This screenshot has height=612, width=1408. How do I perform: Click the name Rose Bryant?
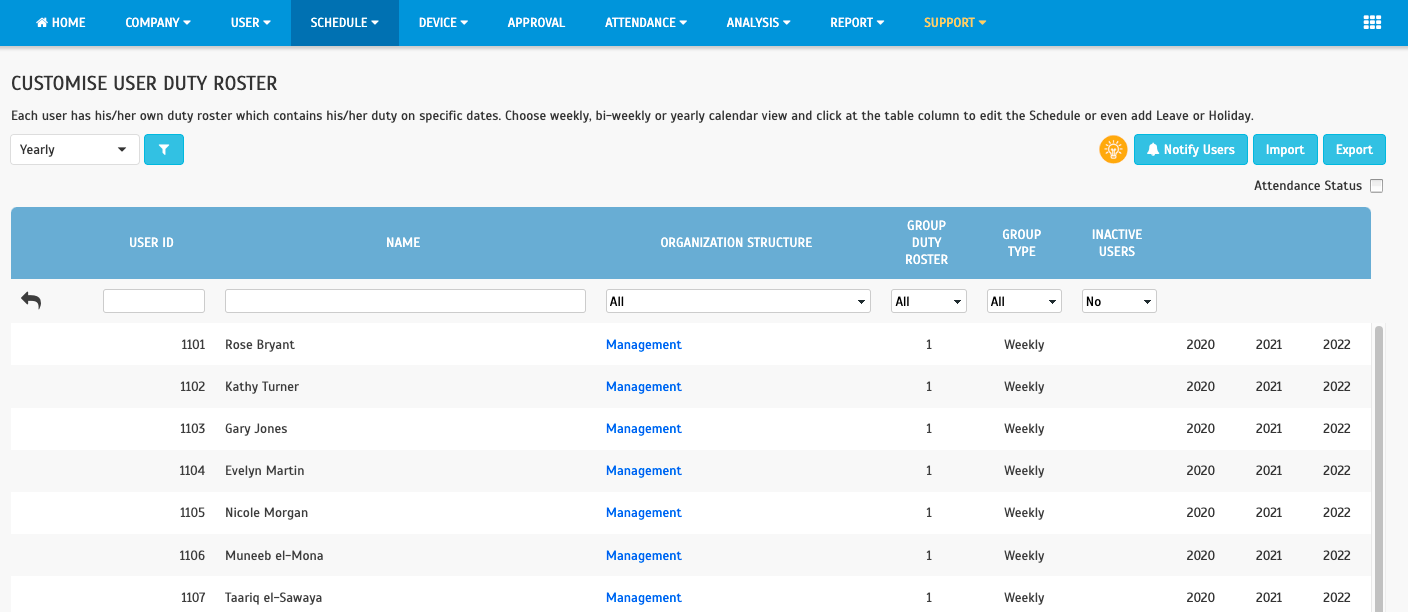pyautogui.click(x=260, y=344)
